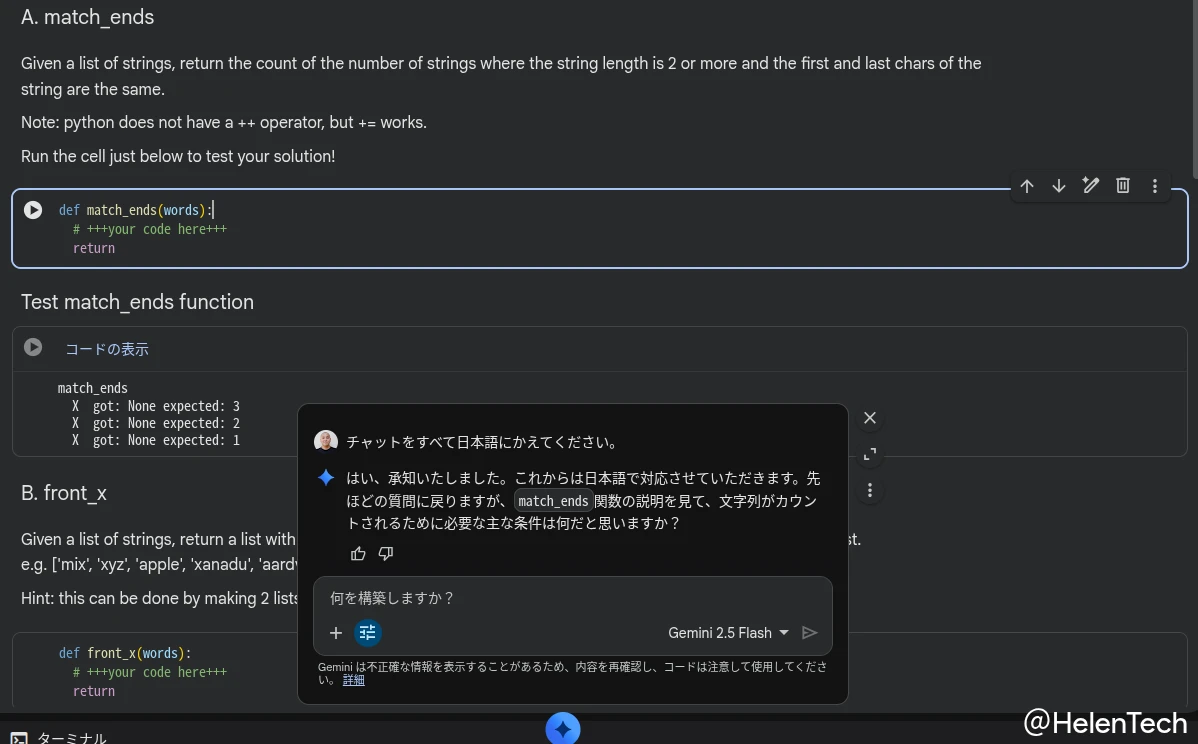Close the Gemini chat panel
This screenshot has height=744, width=1198.
pyautogui.click(x=869, y=418)
